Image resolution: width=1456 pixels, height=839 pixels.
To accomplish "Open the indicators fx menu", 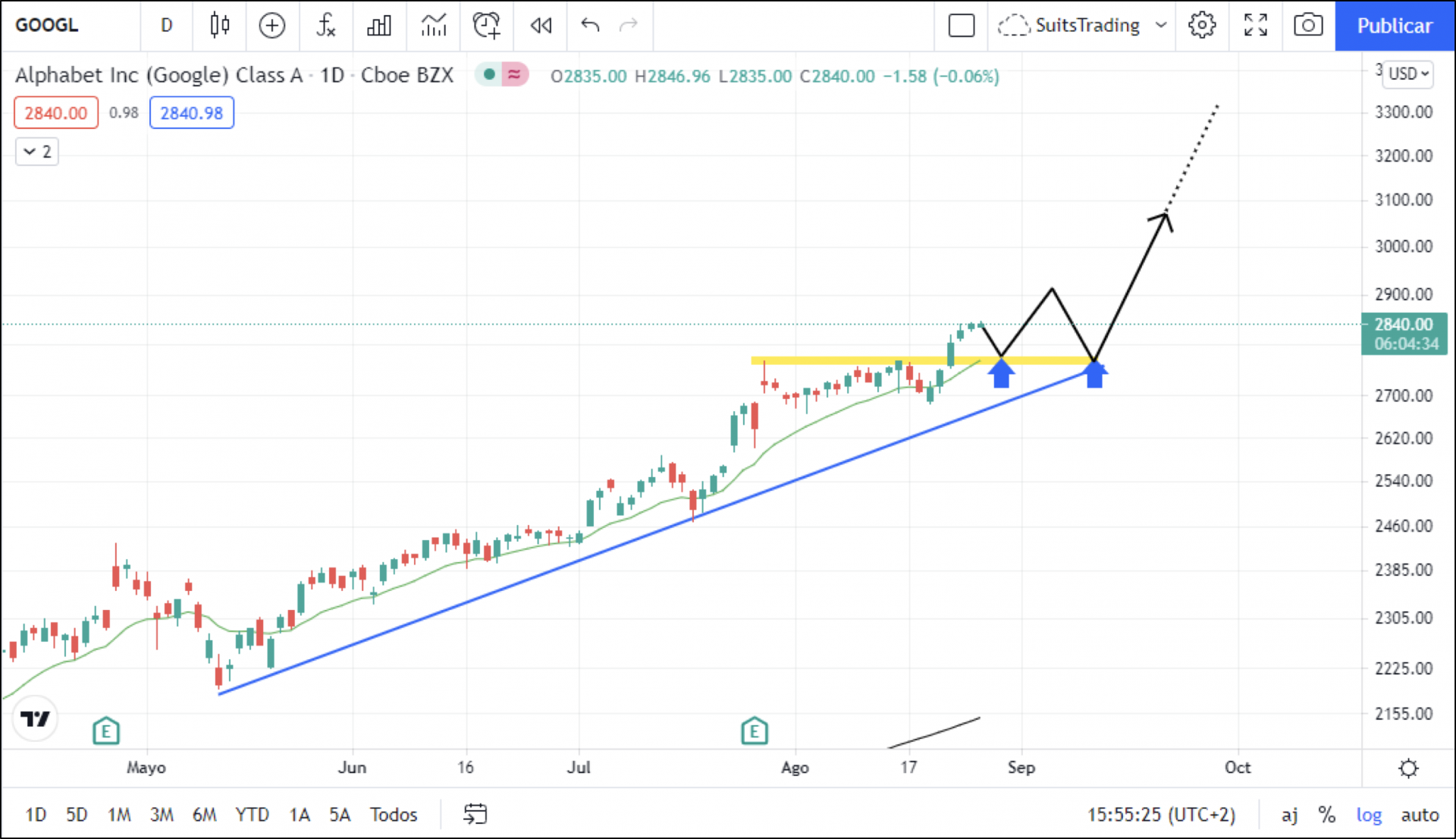I will click(x=325, y=25).
